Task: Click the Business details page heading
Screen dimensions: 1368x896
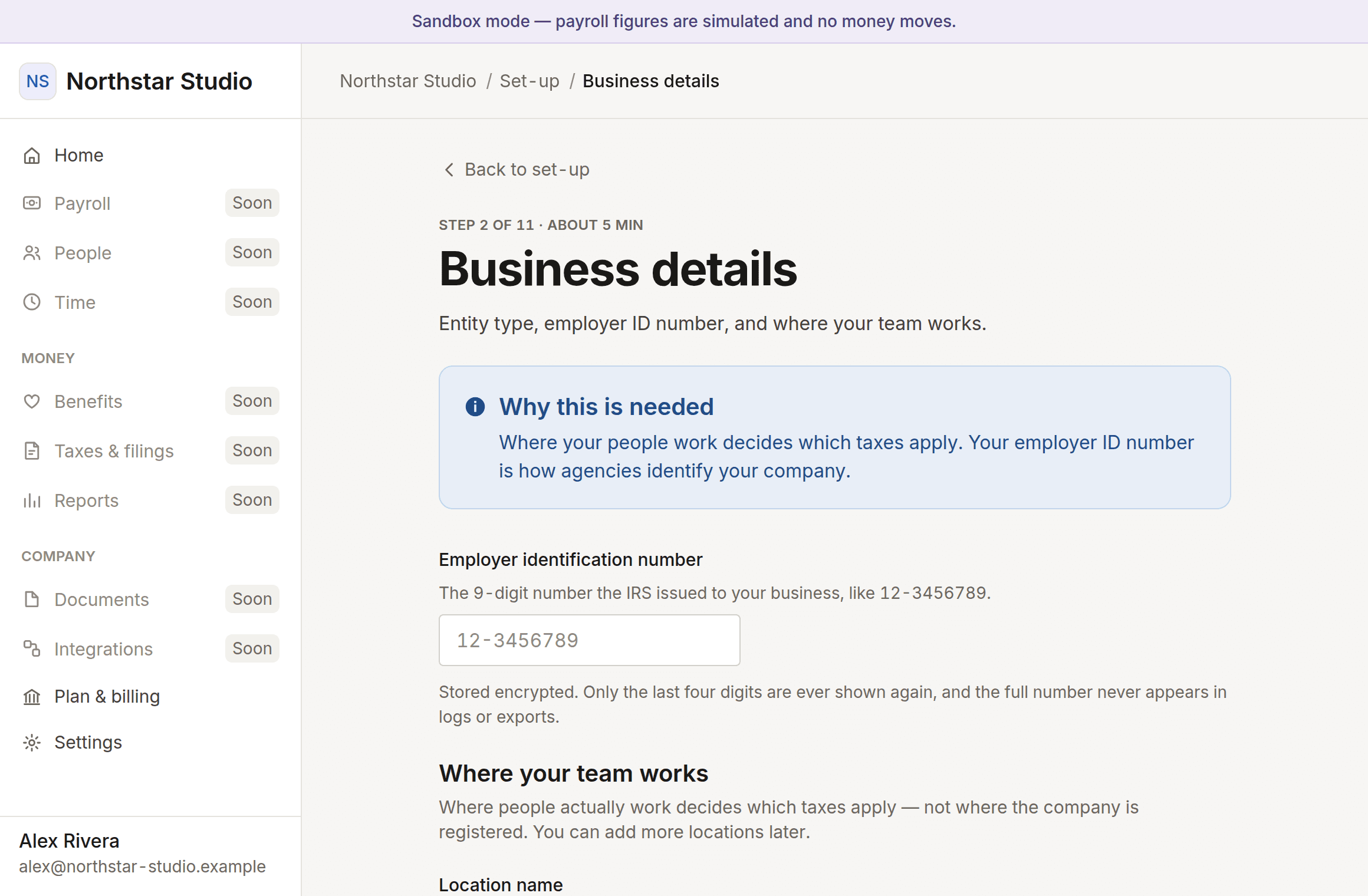Action: (618, 269)
